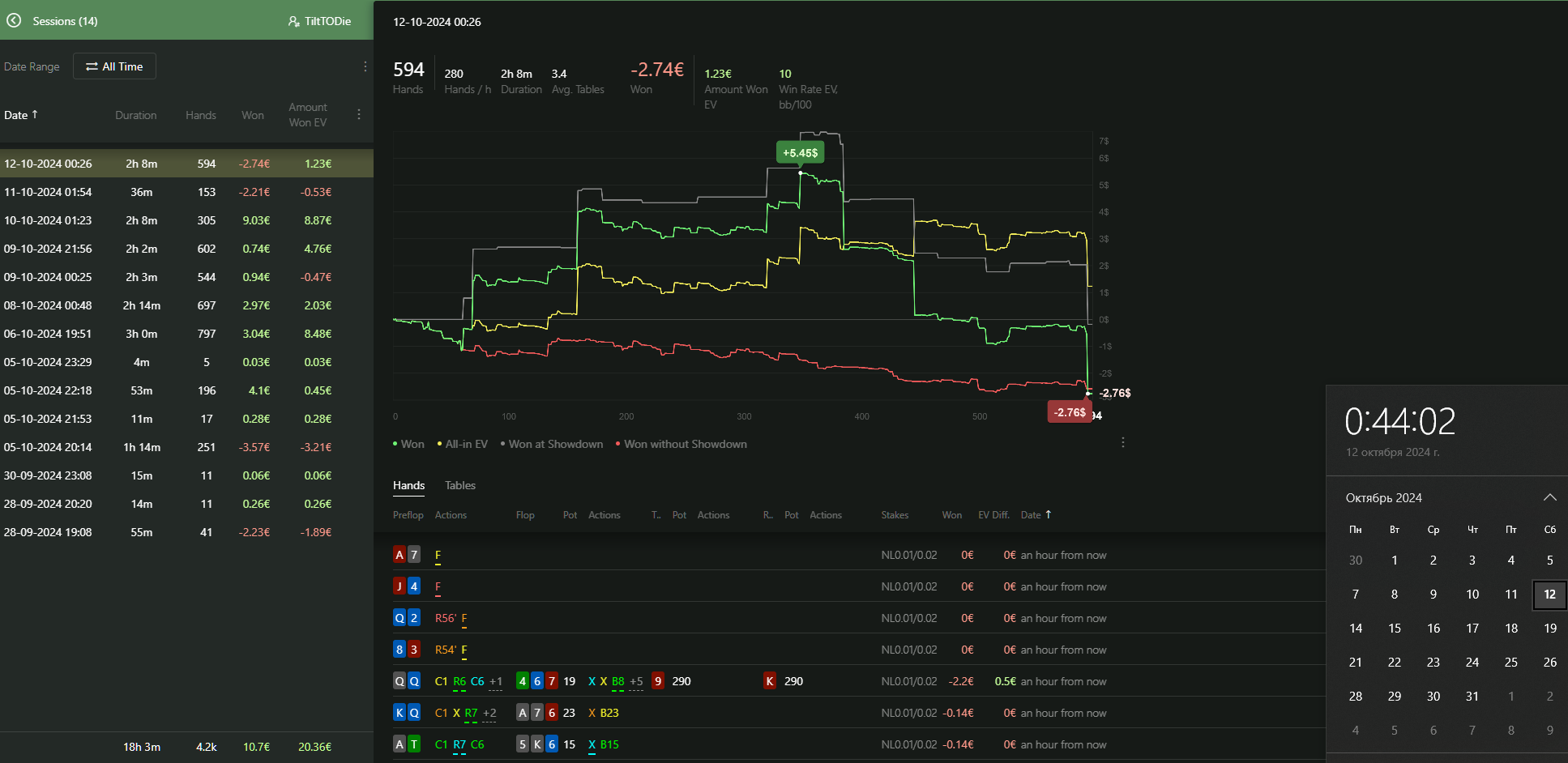This screenshot has height=763, width=1568.
Task: Toggle the Won line in the legend
Action: point(408,444)
